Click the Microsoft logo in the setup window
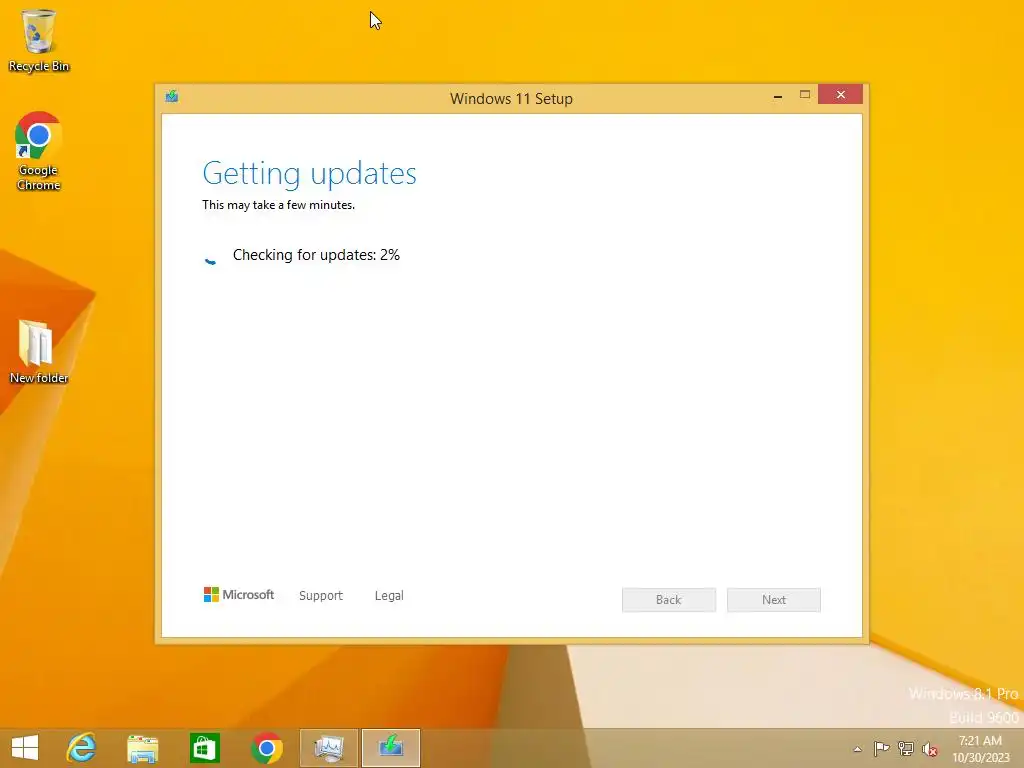 pos(239,595)
